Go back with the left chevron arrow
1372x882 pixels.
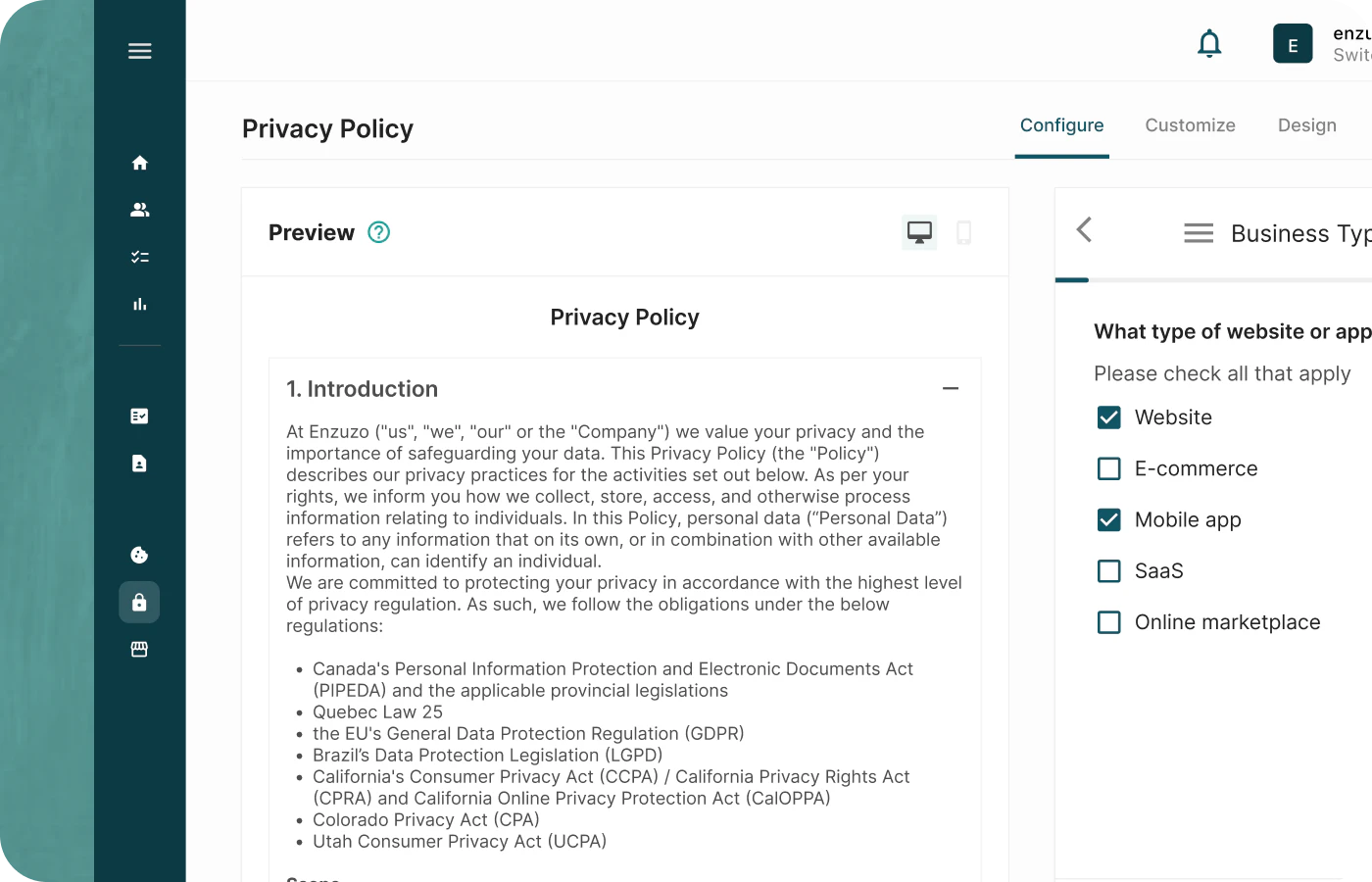tap(1084, 230)
